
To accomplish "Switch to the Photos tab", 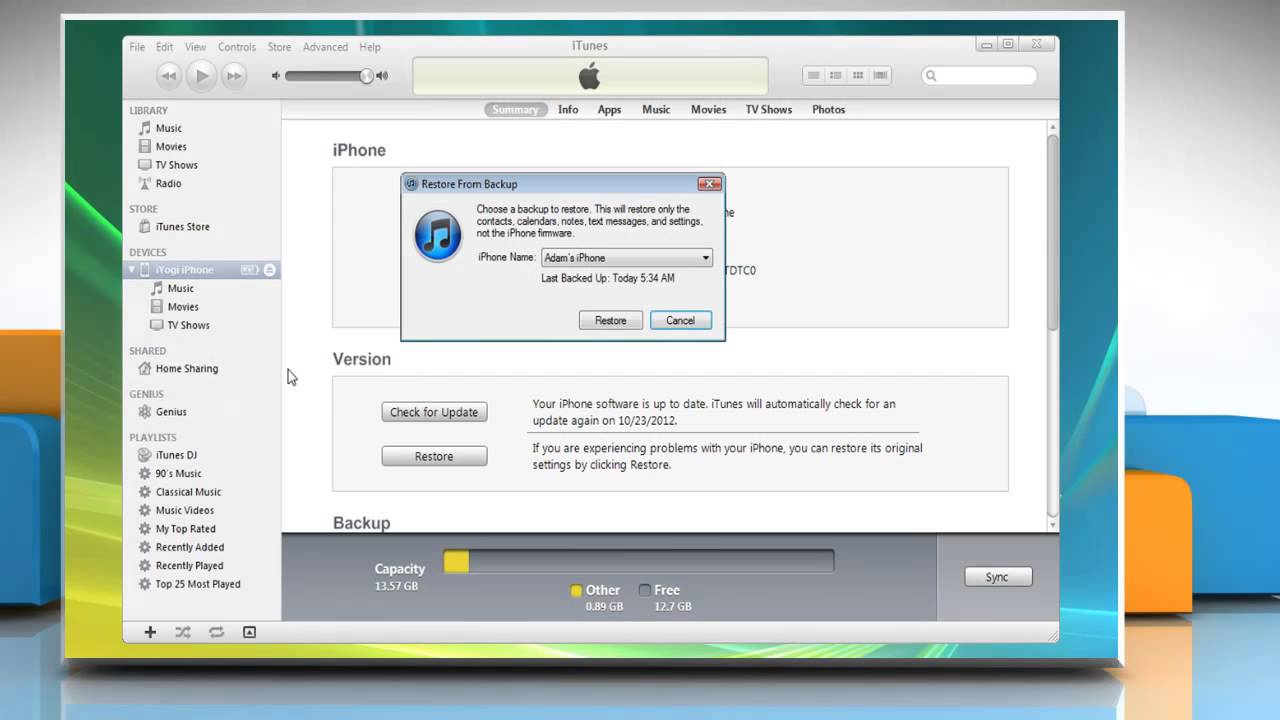I will 828,110.
